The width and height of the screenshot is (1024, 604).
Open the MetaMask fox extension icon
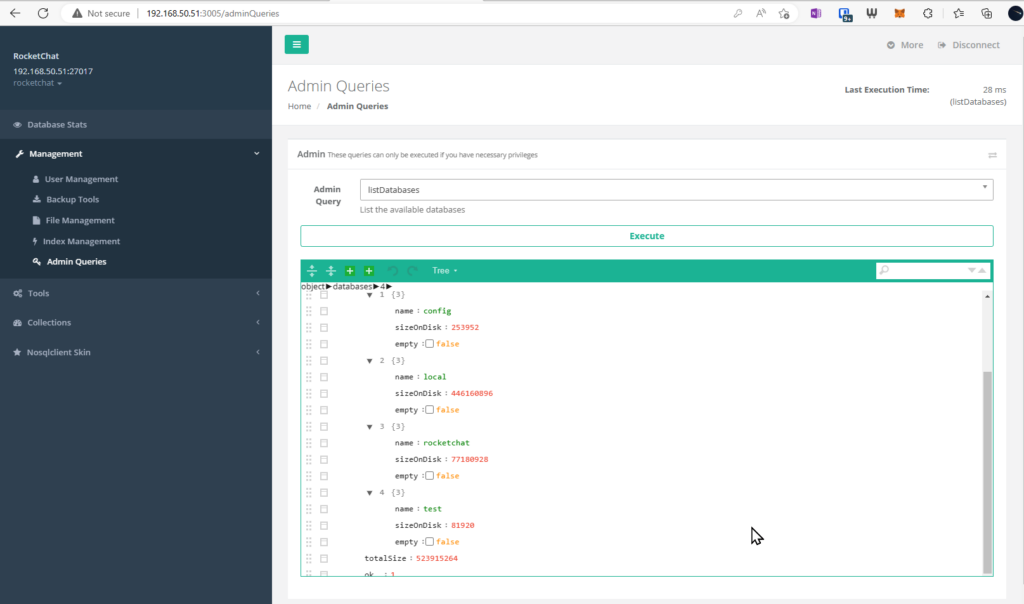click(x=899, y=13)
